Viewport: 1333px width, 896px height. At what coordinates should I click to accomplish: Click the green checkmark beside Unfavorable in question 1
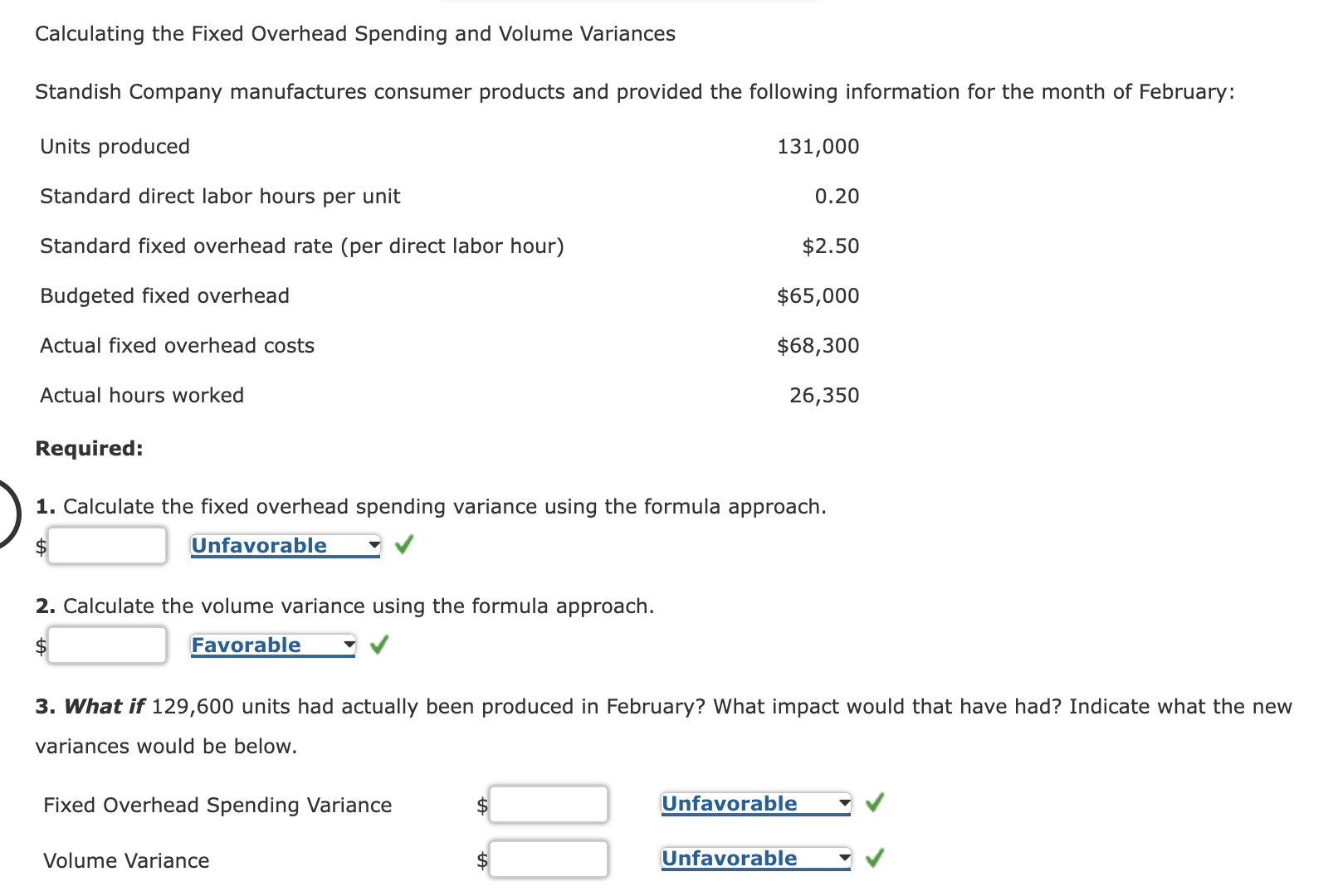coord(404,545)
